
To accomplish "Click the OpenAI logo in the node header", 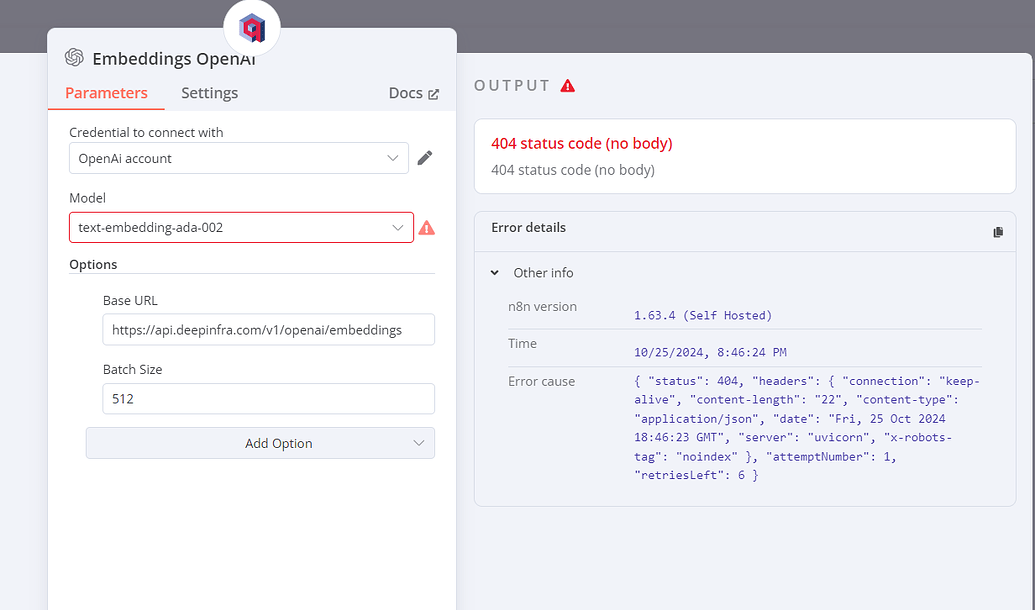I will click(x=74, y=59).
